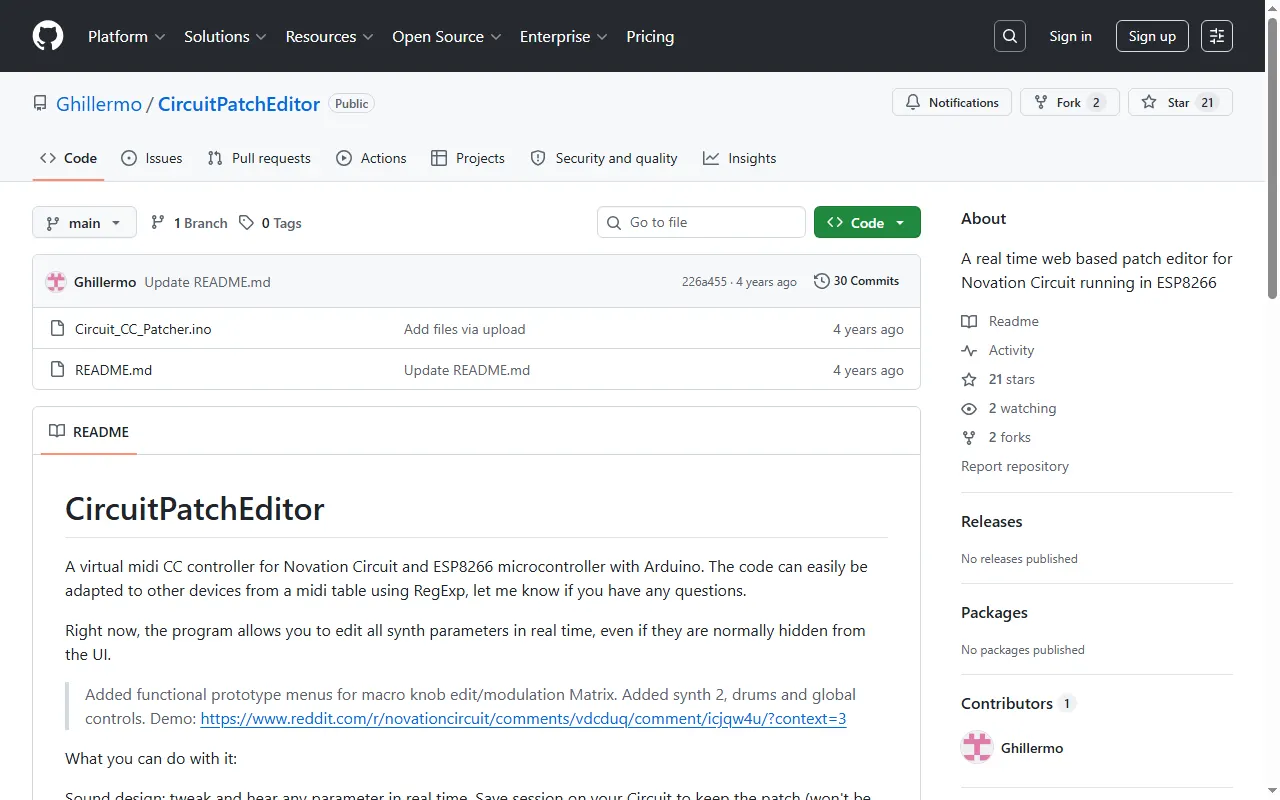1280x800 pixels.
Task: Click Sign in
Action: click(1070, 36)
